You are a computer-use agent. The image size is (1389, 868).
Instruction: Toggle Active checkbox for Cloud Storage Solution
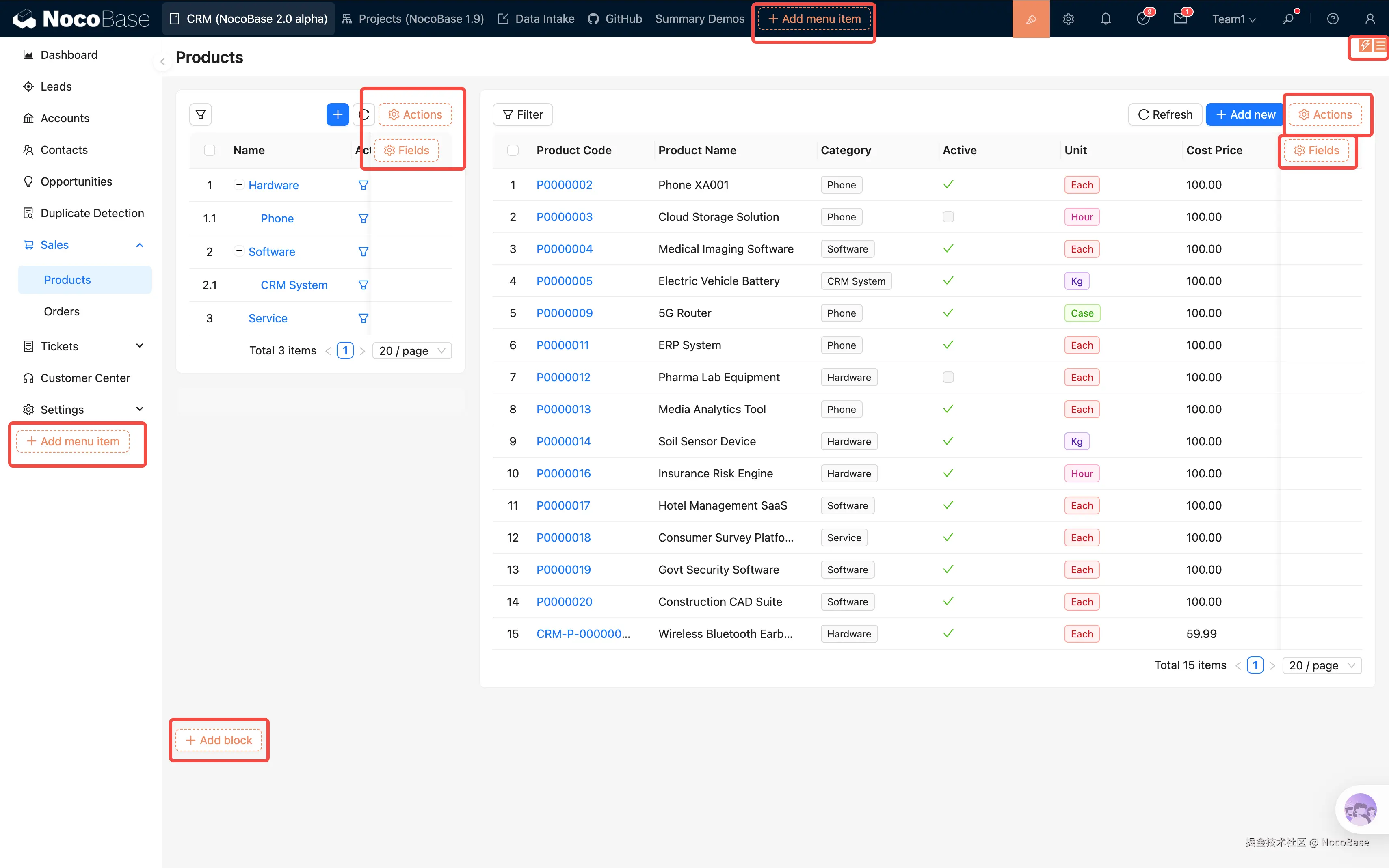coord(948,217)
